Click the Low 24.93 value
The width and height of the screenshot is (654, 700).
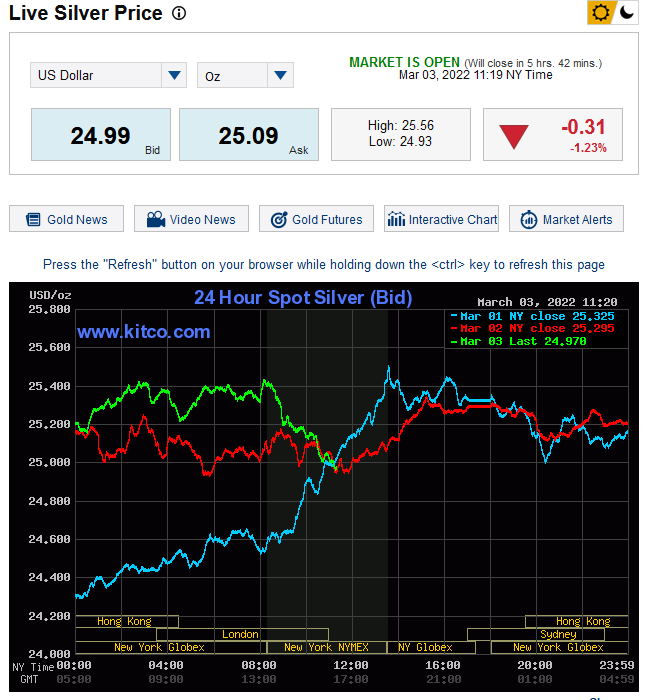[400, 142]
